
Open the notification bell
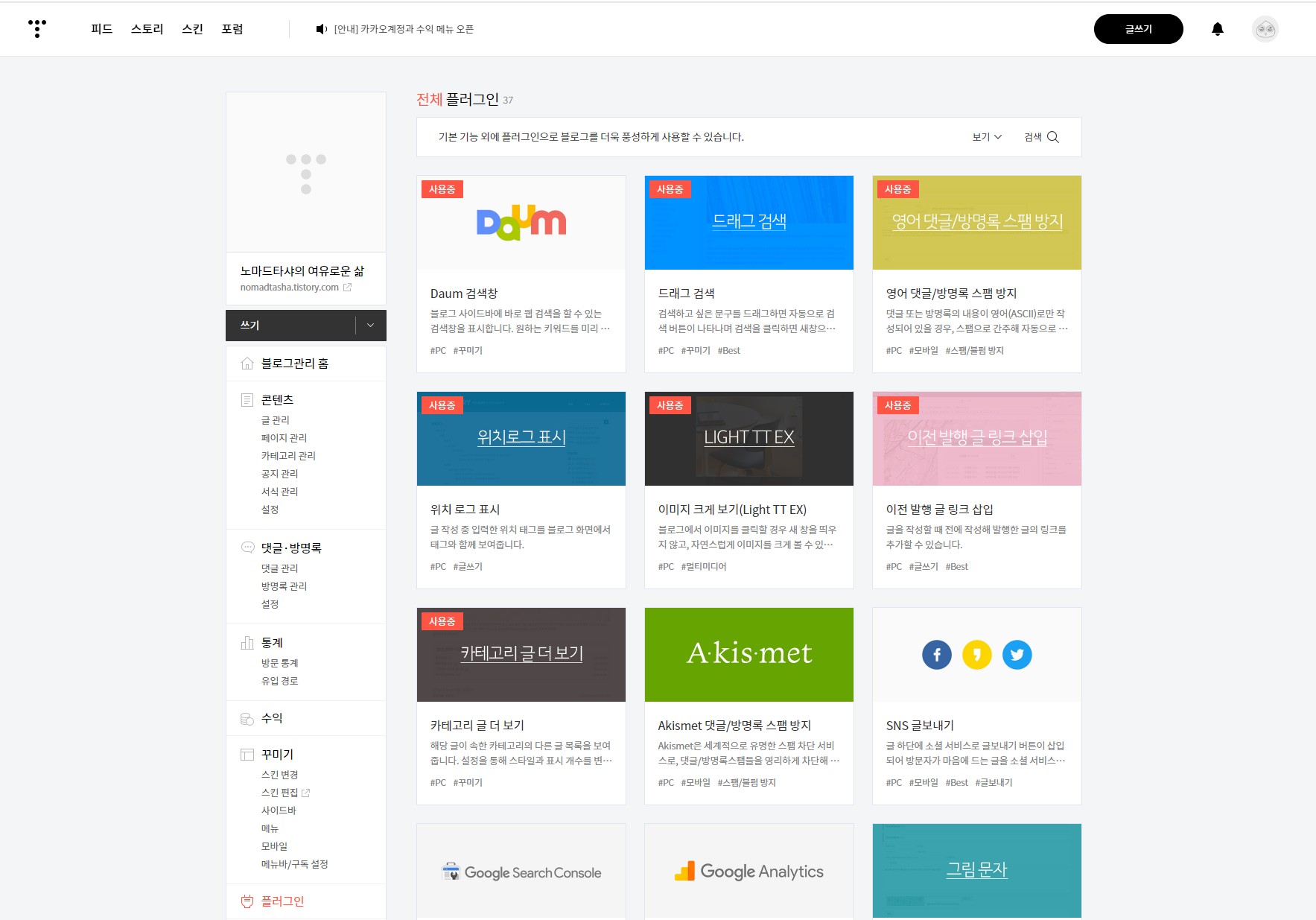pyautogui.click(x=1218, y=29)
